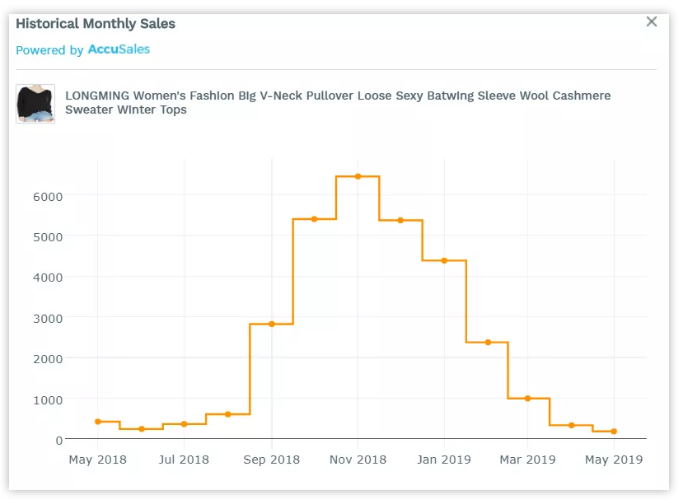Select the November 2018 peak data point
This screenshot has width=683, height=503.
click(357, 176)
